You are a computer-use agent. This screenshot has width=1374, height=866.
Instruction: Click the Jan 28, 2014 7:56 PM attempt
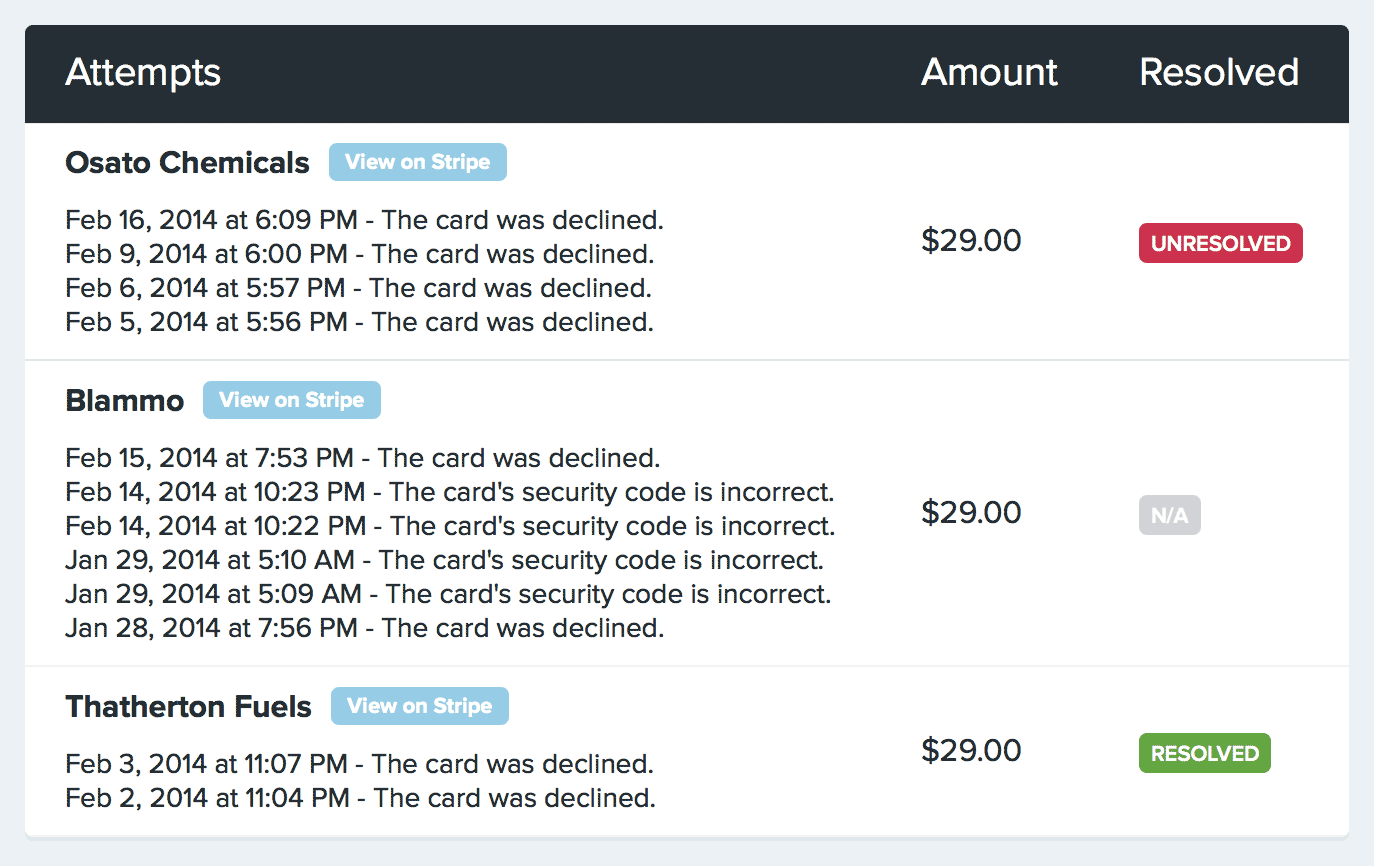pos(364,628)
